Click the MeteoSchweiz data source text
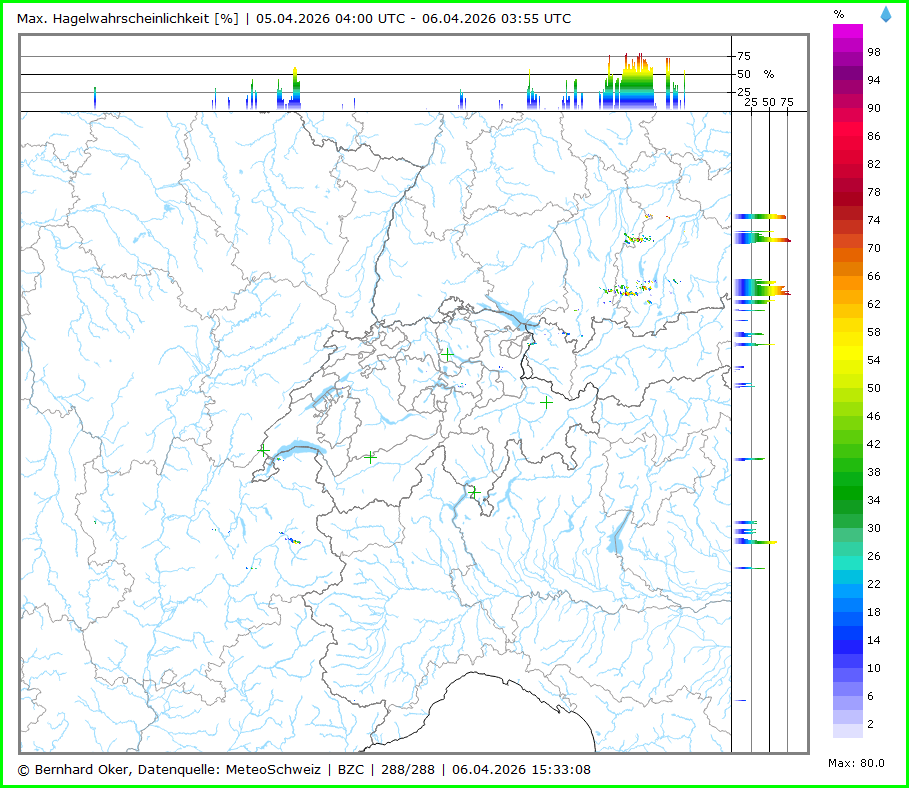This screenshot has width=909, height=788. point(273,769)
